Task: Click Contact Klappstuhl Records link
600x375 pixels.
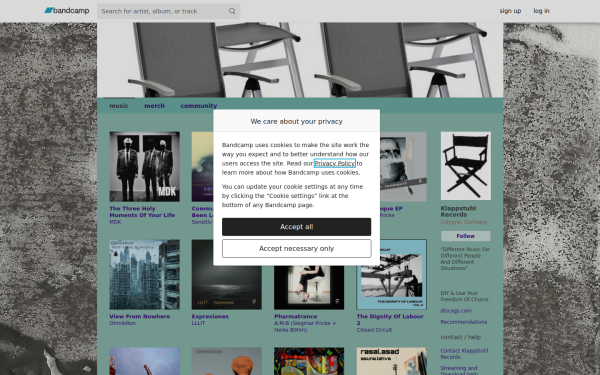Action: (x=464, y=354)
